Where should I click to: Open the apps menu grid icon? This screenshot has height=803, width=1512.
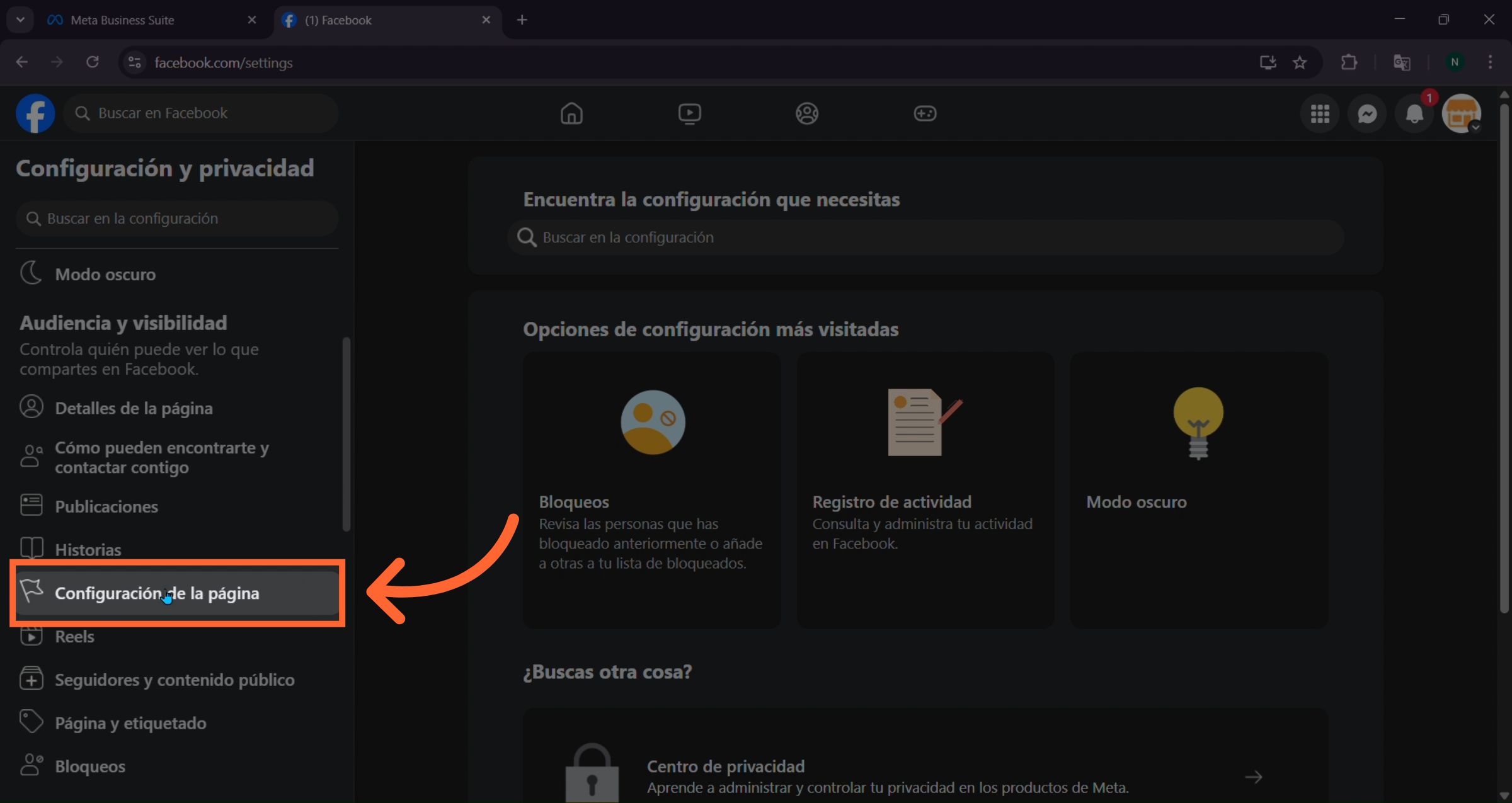pyautogui.click(x=1320, y=113)
